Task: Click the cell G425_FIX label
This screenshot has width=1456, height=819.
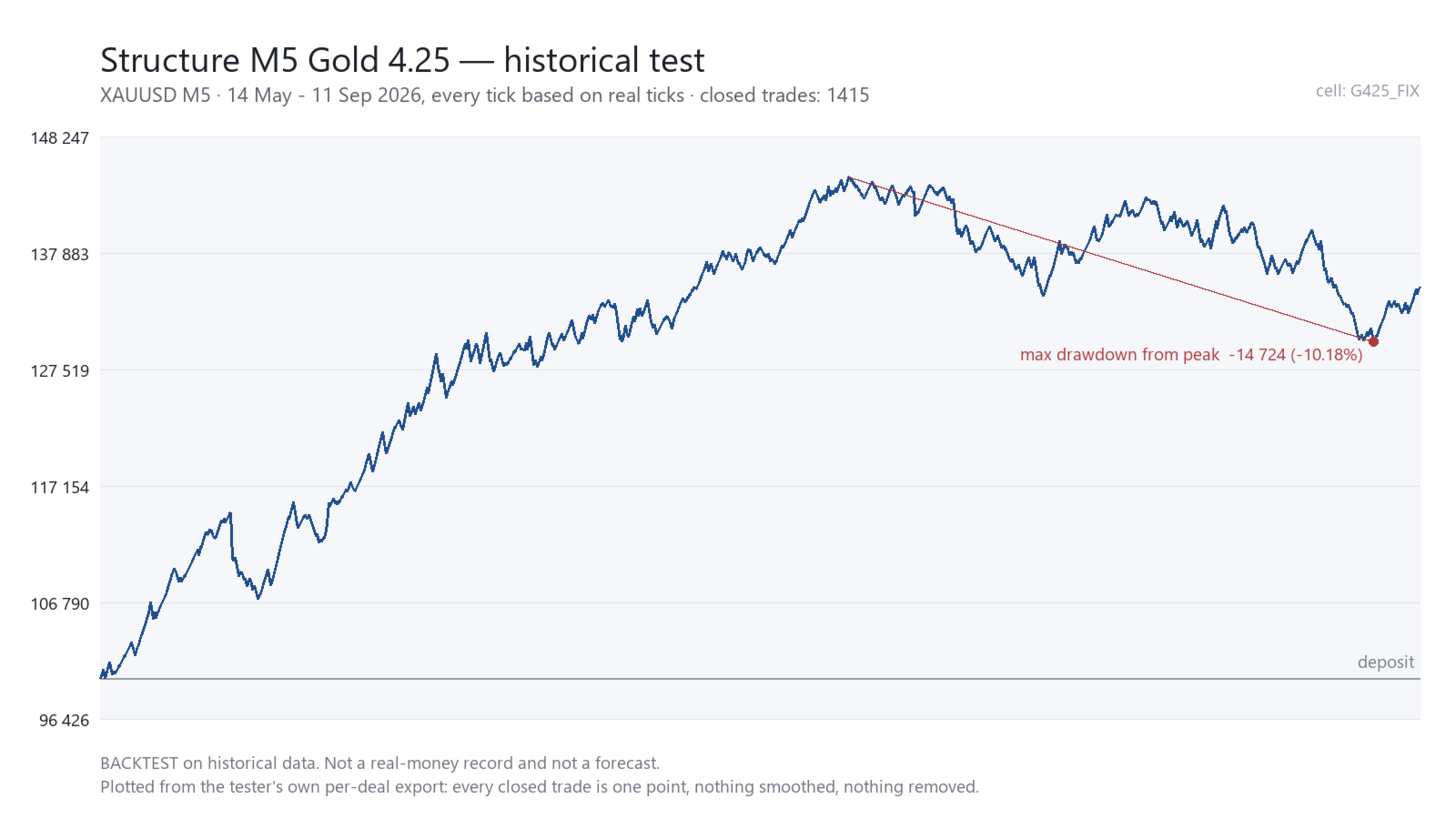Action: pos(1367,91)
